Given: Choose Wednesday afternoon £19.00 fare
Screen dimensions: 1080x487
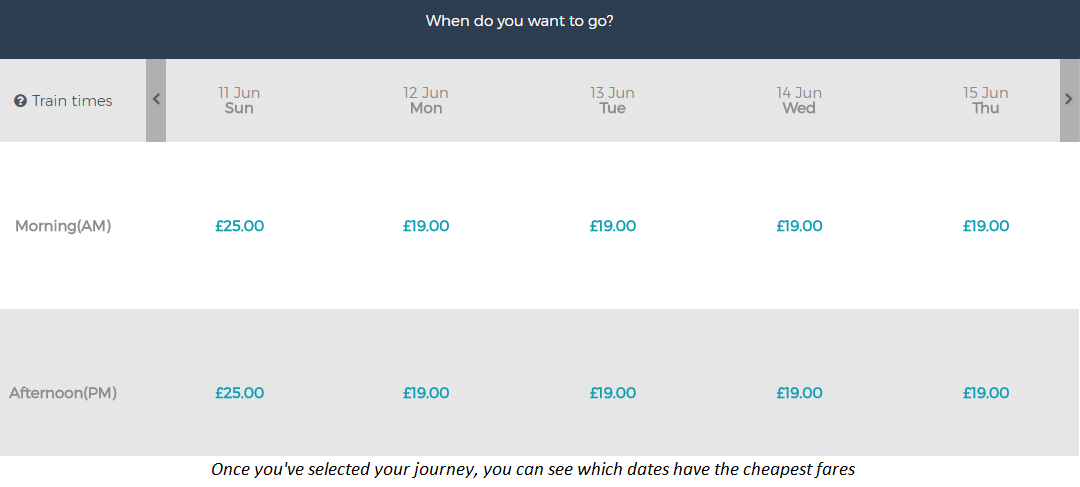Looking at the screenshot, I should click(x=799, y=393).
